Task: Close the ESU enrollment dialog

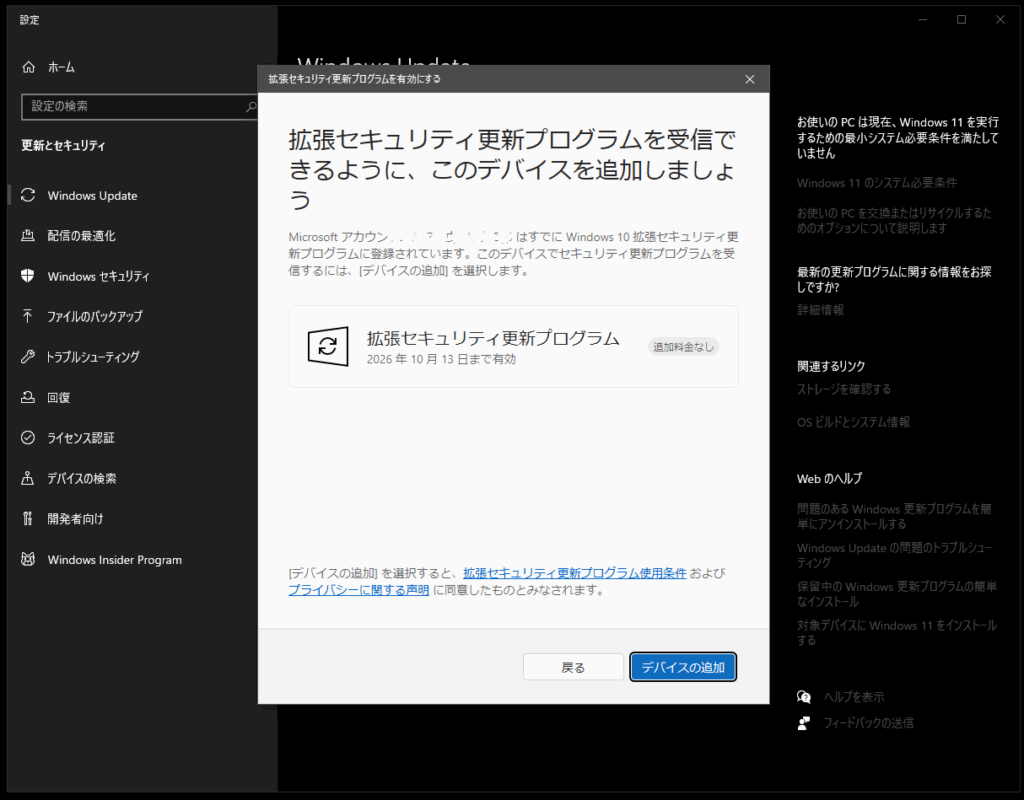Action: click(x=750, y=79)
